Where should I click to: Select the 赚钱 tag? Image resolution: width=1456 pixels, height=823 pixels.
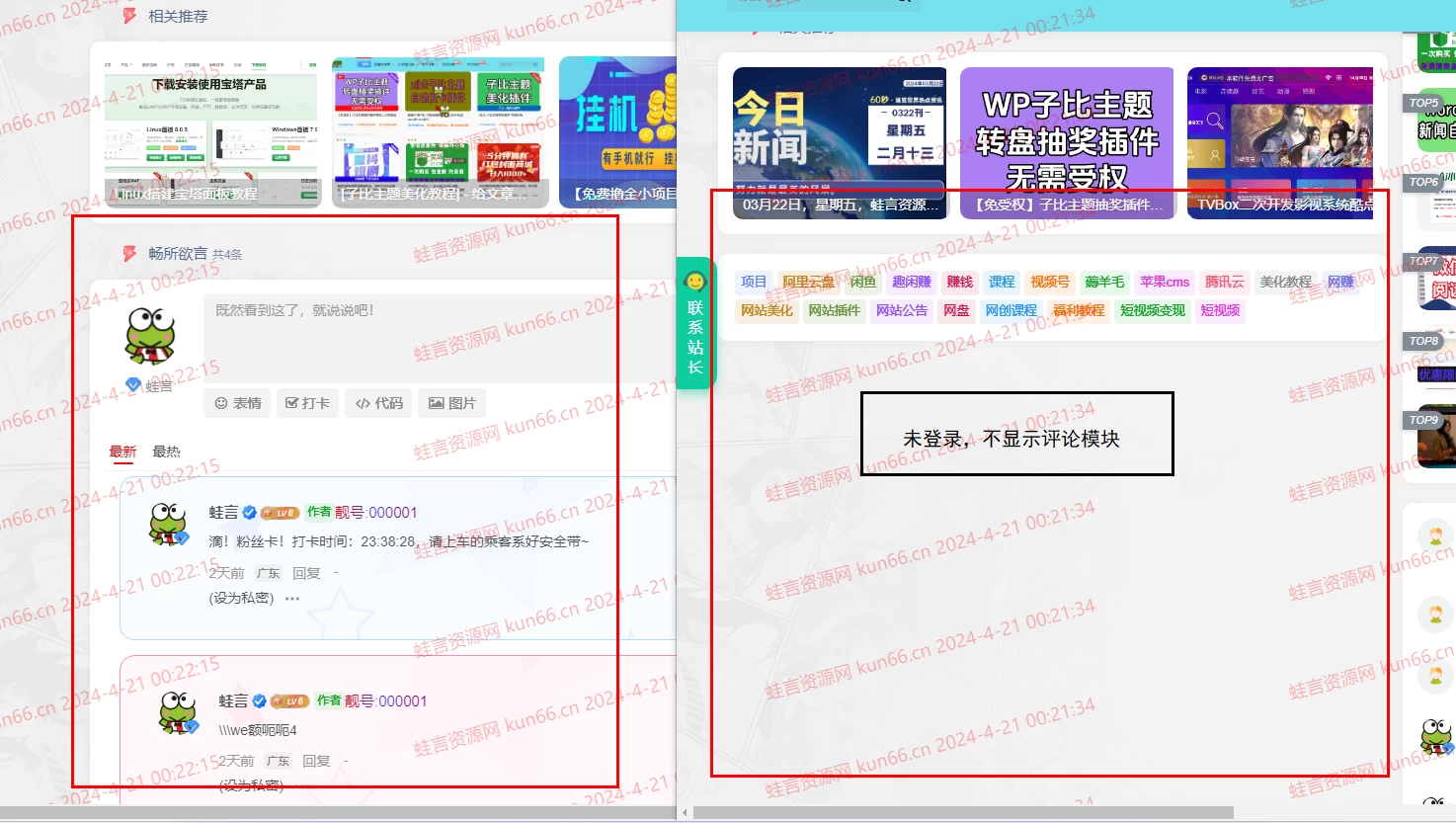960,282
